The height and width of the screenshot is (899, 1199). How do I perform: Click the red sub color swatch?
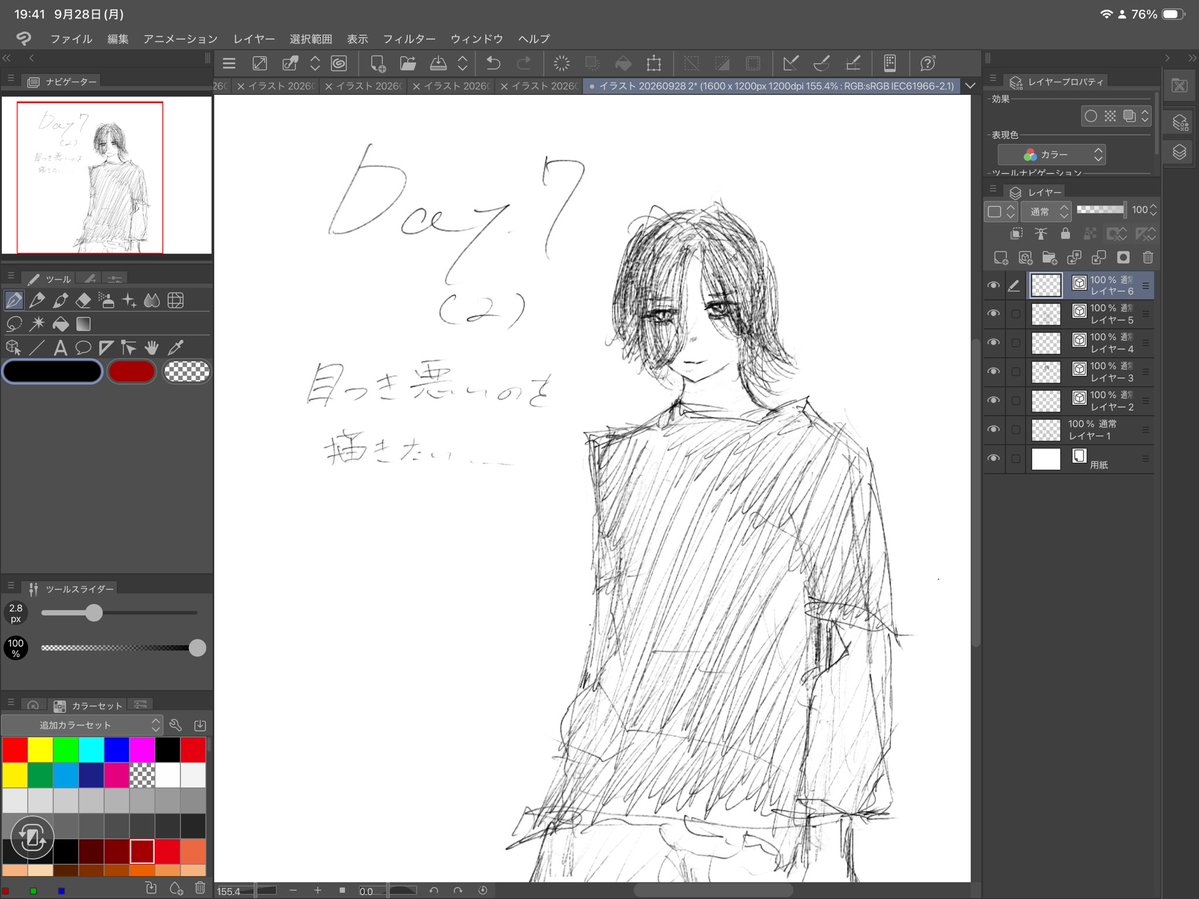pos(132,372)
